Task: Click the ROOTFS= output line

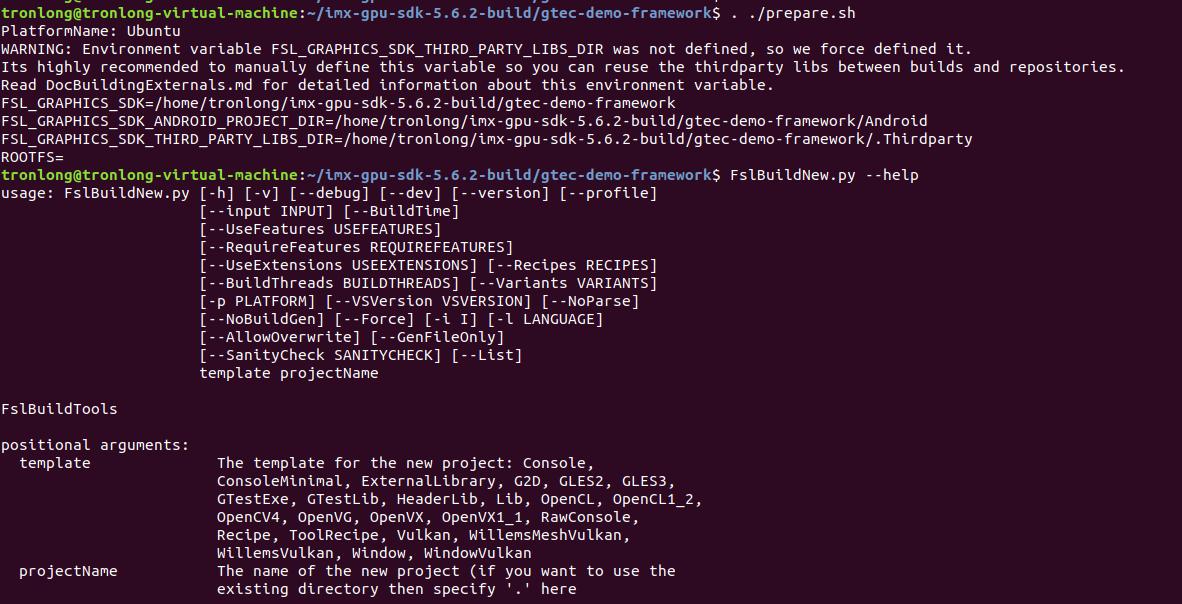Action: (x=32, y=157)
